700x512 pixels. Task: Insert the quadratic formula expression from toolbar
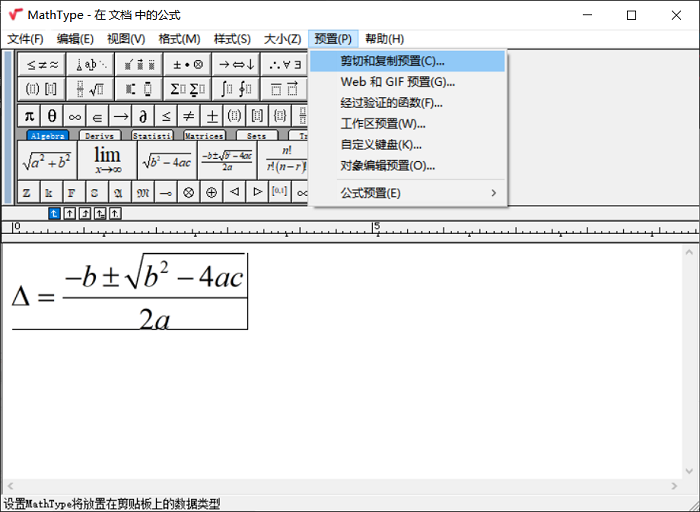pos(227,160)
